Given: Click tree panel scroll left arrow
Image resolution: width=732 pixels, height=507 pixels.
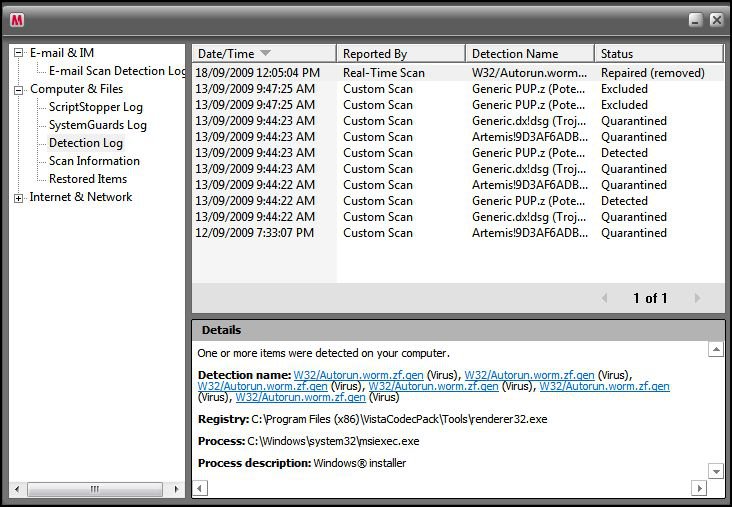Looking at the screenshot, I should [17, 489].
